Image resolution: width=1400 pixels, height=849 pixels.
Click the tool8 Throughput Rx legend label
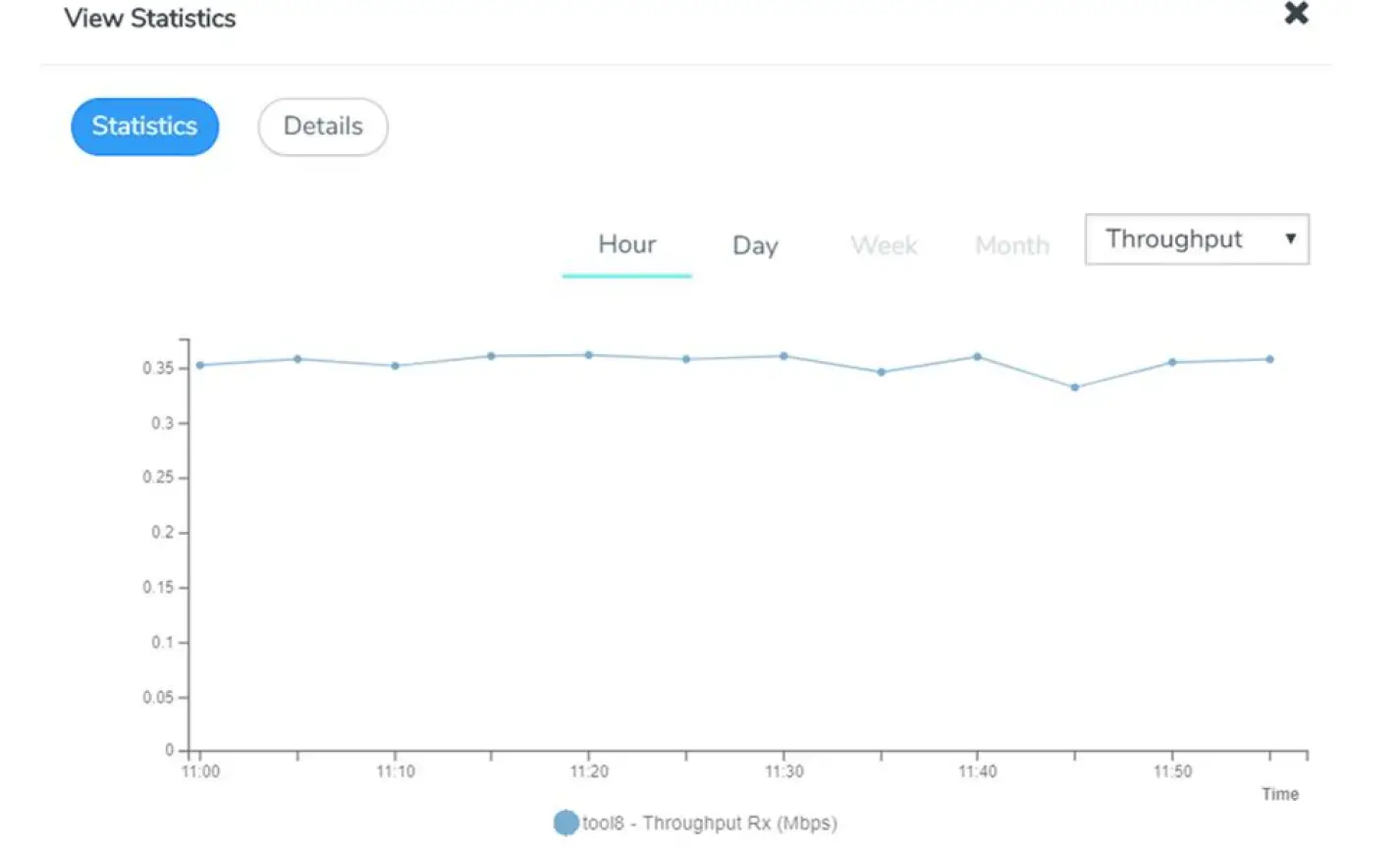coord(709,823)
